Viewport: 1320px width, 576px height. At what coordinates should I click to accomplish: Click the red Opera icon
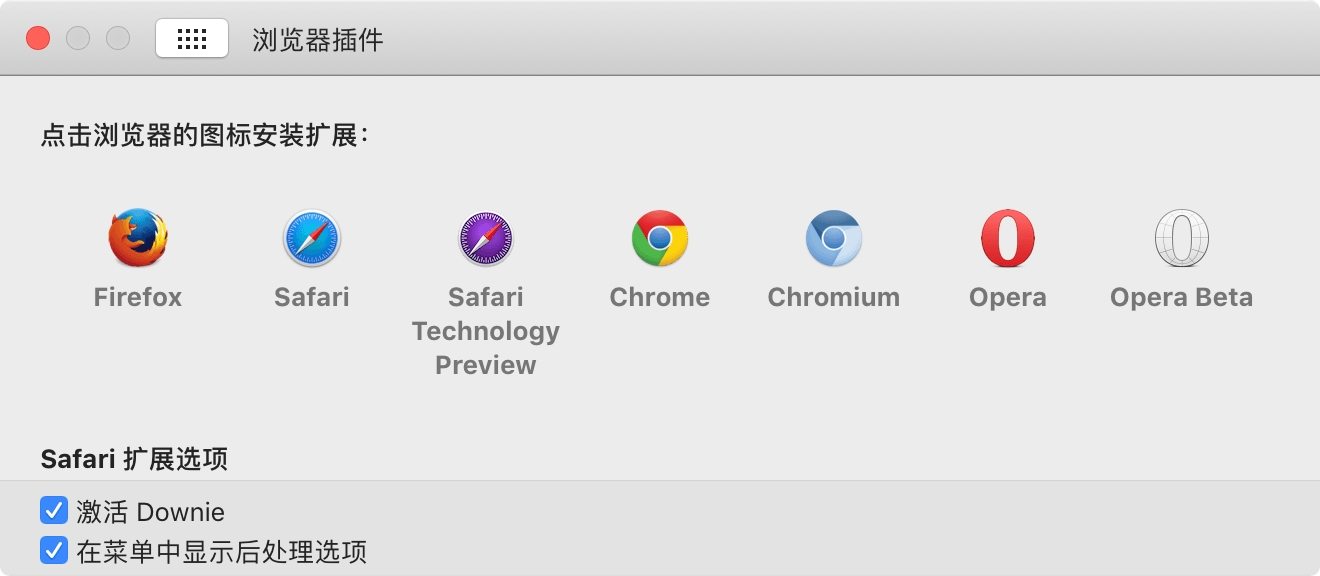[1008, 238]
